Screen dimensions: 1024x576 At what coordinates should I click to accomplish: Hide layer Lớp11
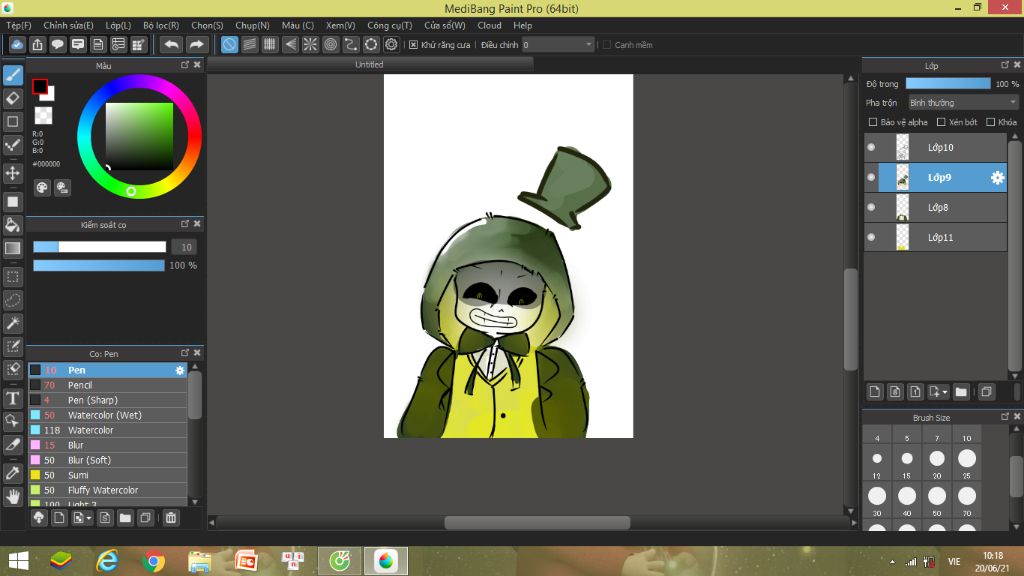point(871,238)
